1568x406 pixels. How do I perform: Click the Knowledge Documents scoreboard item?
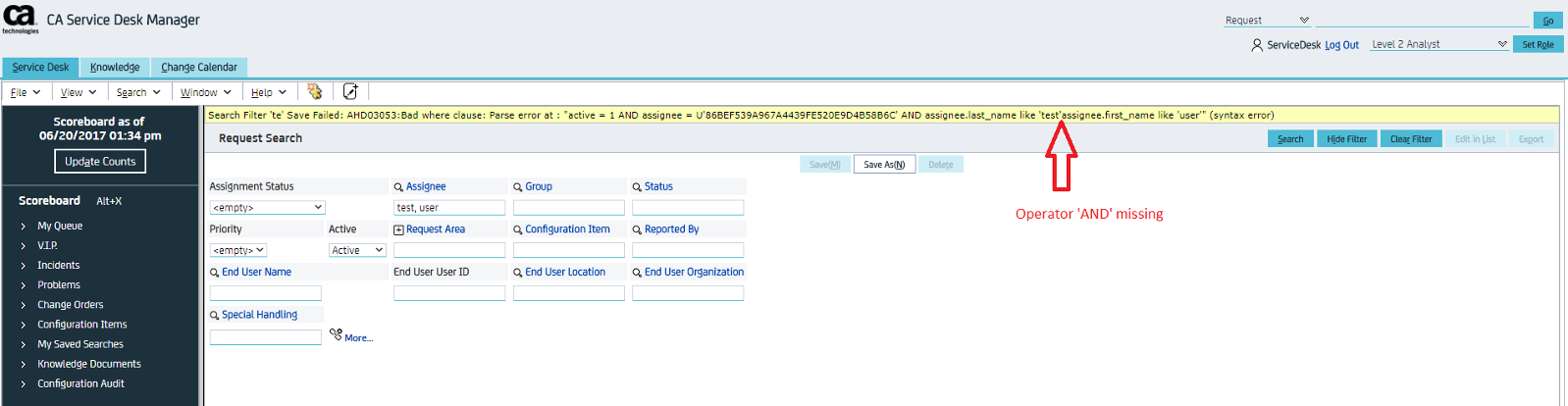pyautogui.click(x=89, y=364)
